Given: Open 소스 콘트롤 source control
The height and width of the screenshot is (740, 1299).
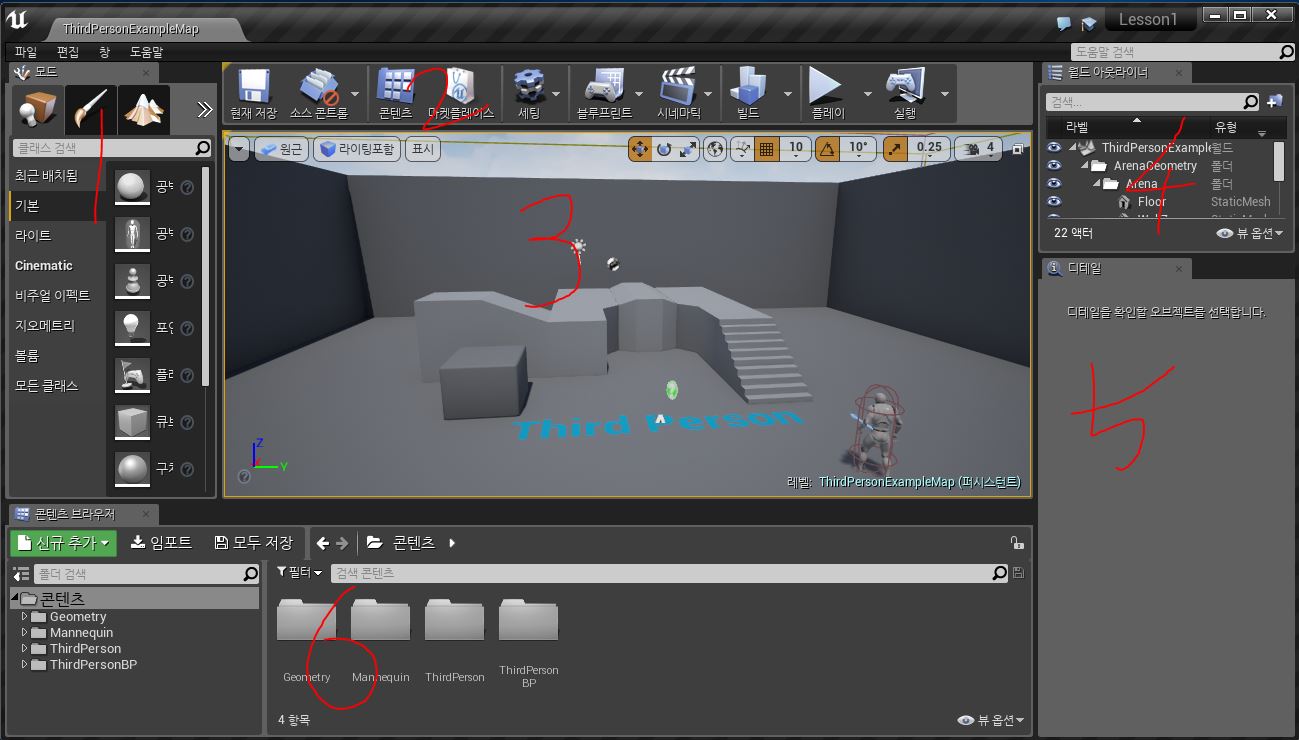Looking at the screenshot, I should coord(318,93).
